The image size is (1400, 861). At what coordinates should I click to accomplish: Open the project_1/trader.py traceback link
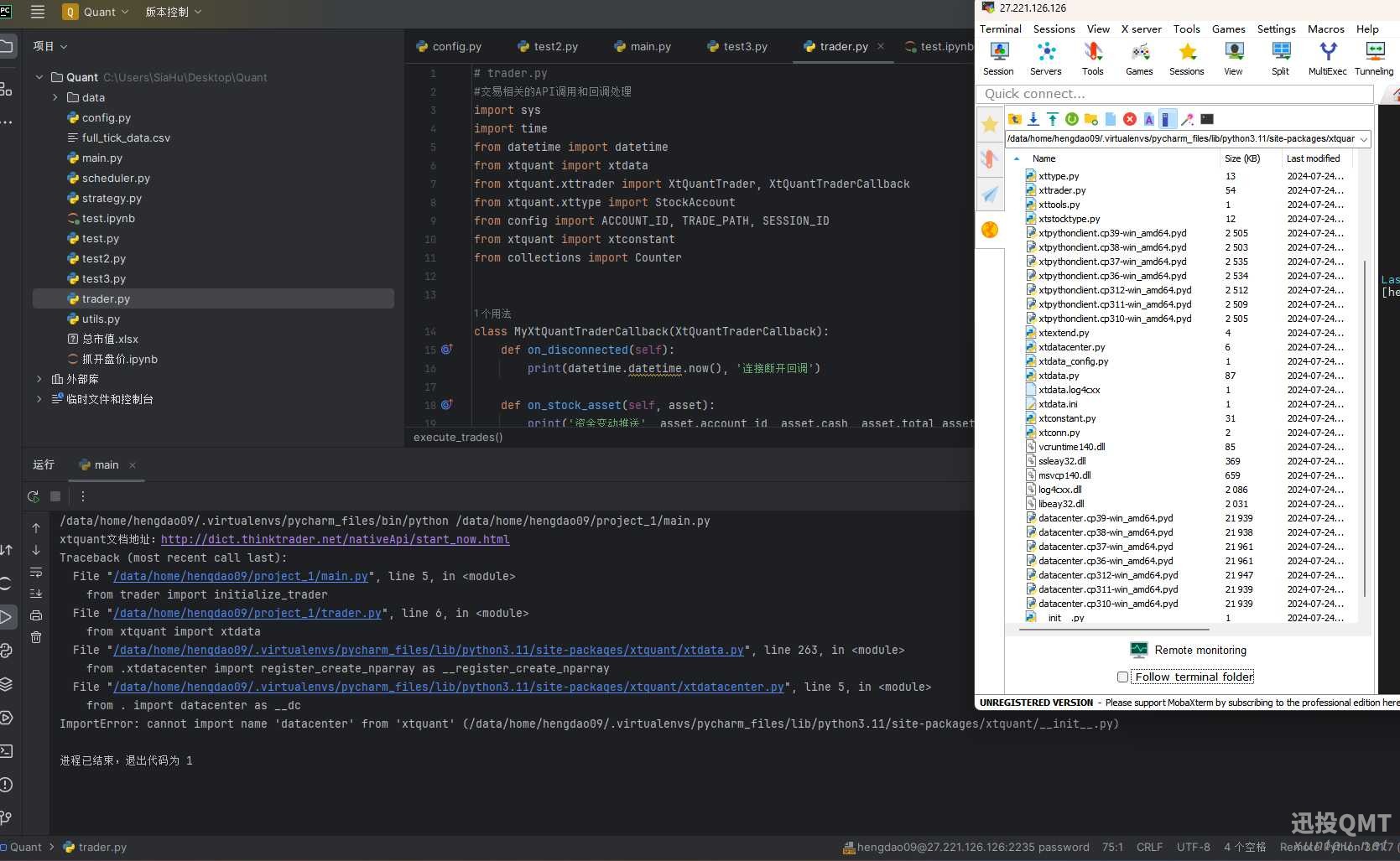click(x=248, y=613)
